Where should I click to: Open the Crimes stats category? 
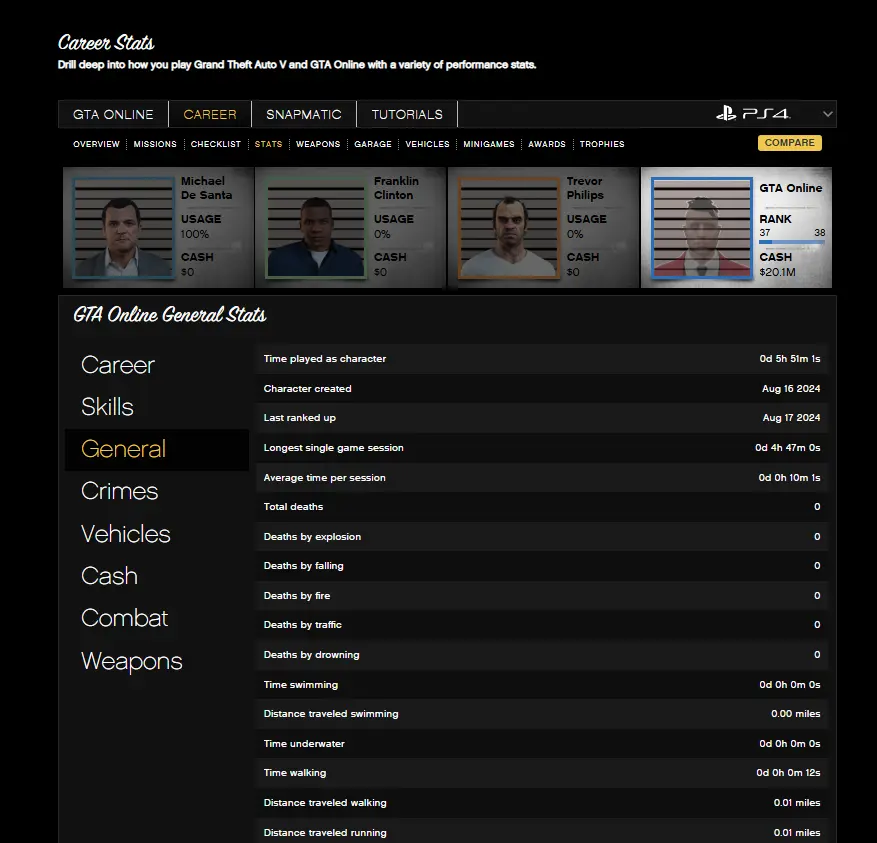coord(120,491)
